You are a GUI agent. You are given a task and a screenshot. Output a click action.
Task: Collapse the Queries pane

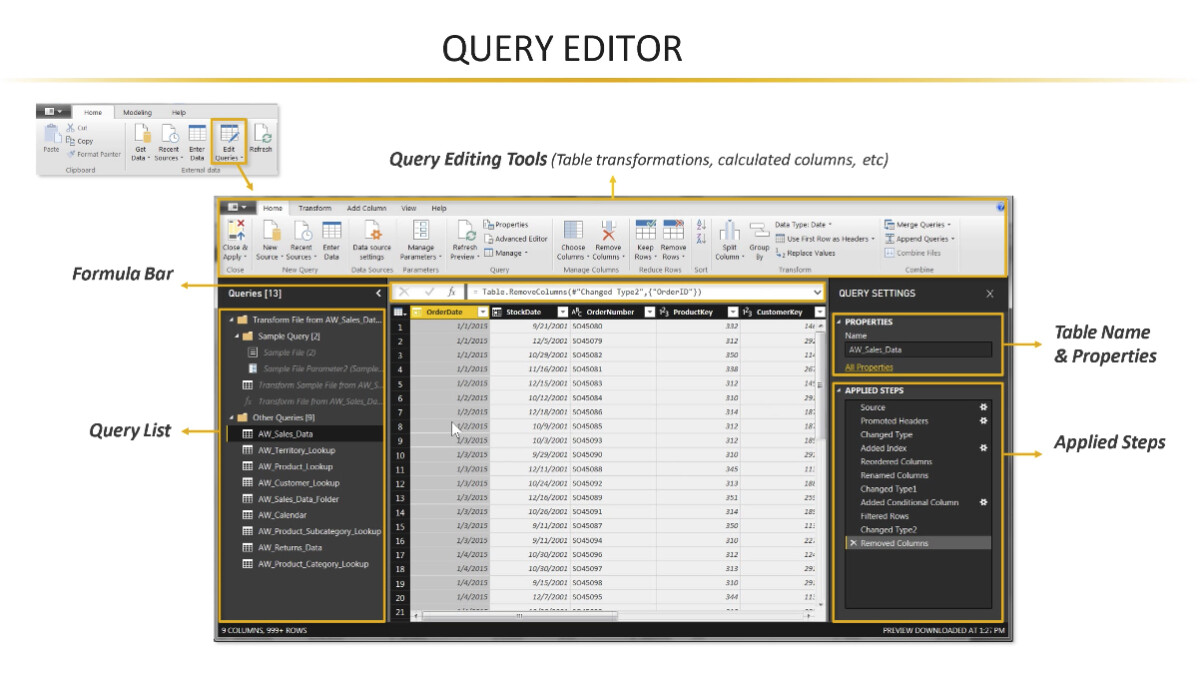point(377,294)
